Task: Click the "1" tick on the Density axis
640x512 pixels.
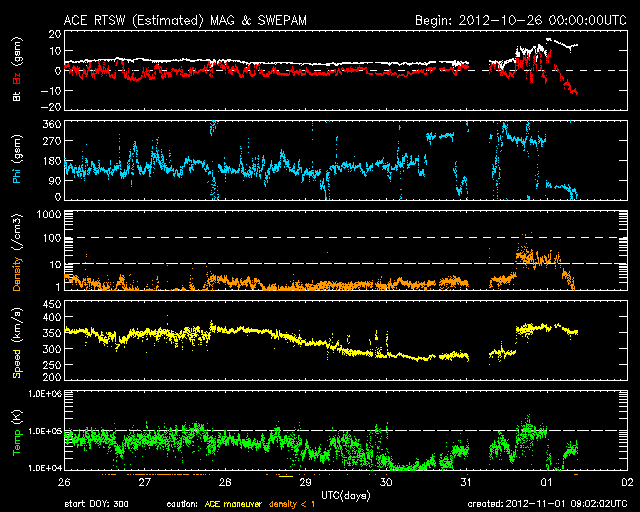Action: pyautogui.click(x=58, y=287)
